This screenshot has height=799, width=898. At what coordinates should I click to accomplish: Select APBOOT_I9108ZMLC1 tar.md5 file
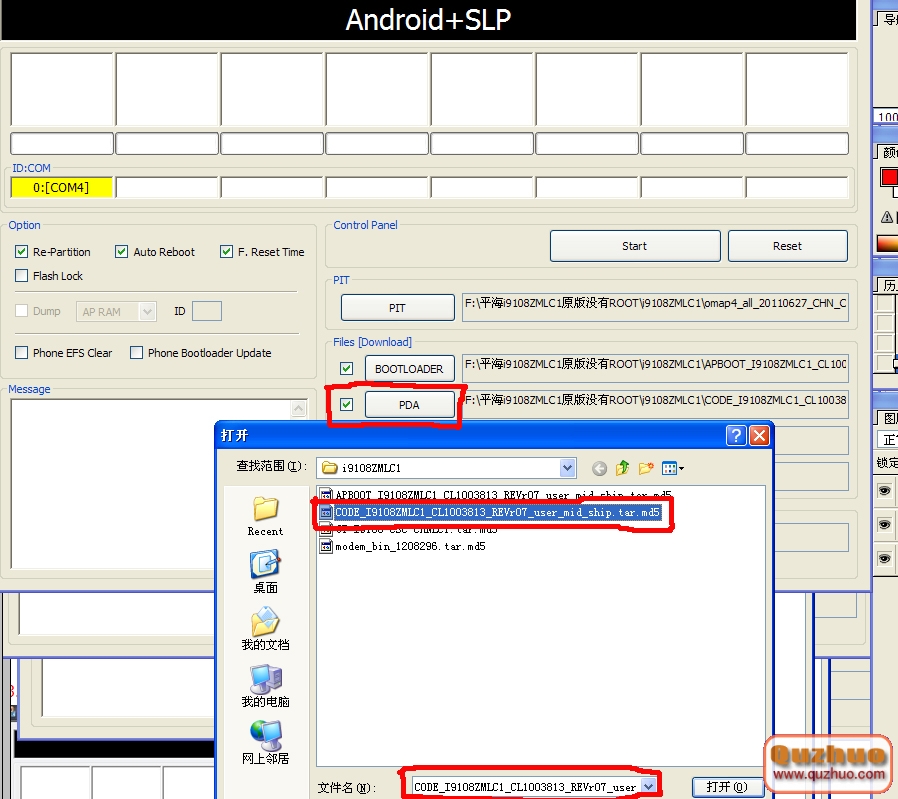pos(495,495)
